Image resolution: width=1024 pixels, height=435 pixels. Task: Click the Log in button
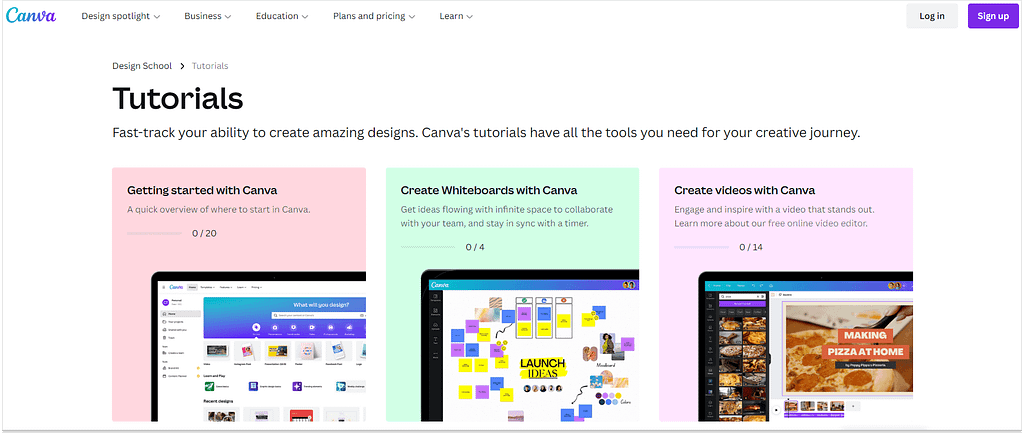point(932,16)
